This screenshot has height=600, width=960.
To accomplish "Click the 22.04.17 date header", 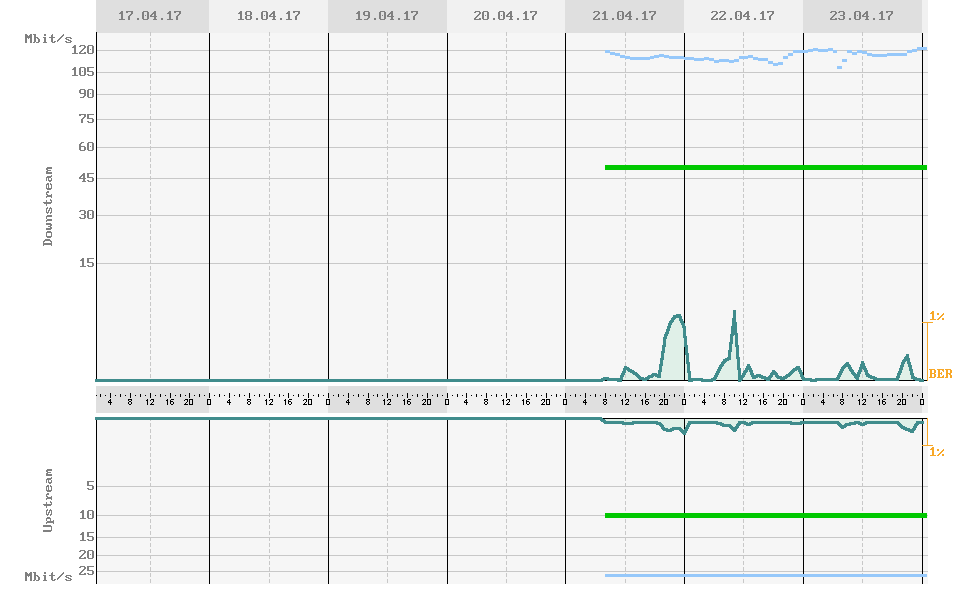I will click(x=742, y=16).
